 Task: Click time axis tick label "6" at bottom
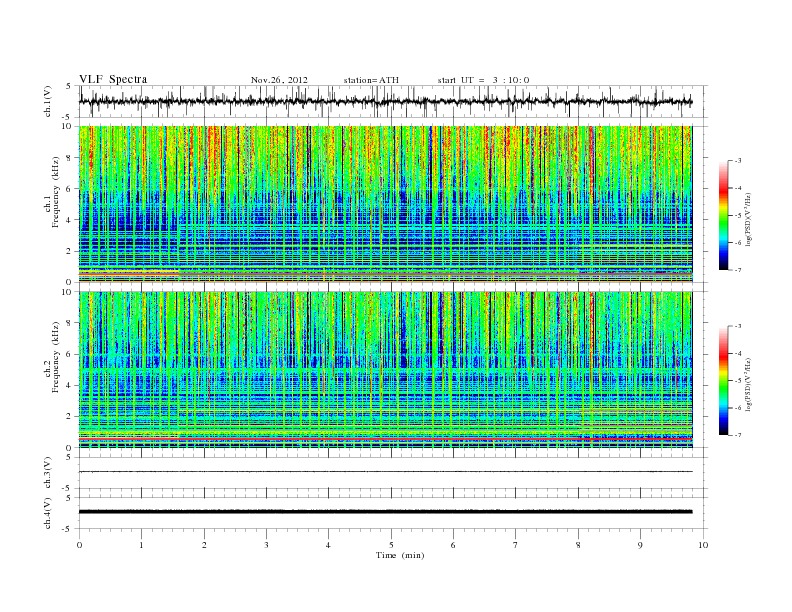pyautogui.click(x=453, y=545)
